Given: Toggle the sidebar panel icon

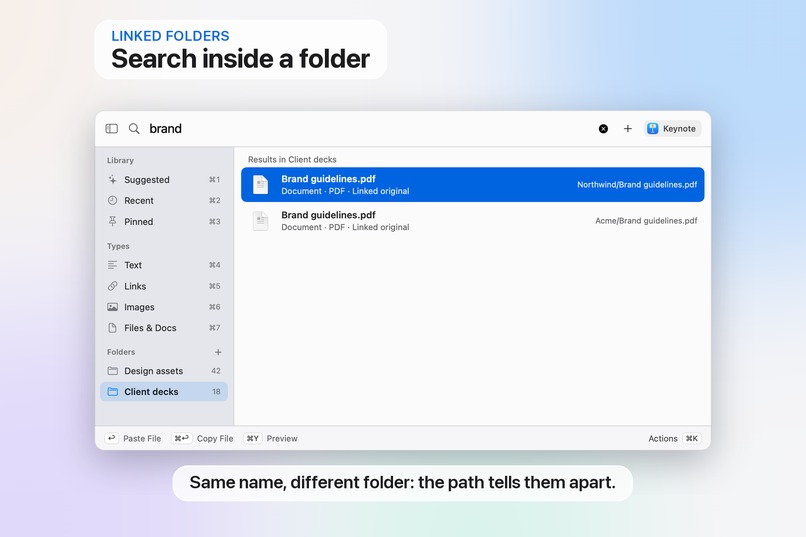Looking at the screenshot, I should [112, 128].
